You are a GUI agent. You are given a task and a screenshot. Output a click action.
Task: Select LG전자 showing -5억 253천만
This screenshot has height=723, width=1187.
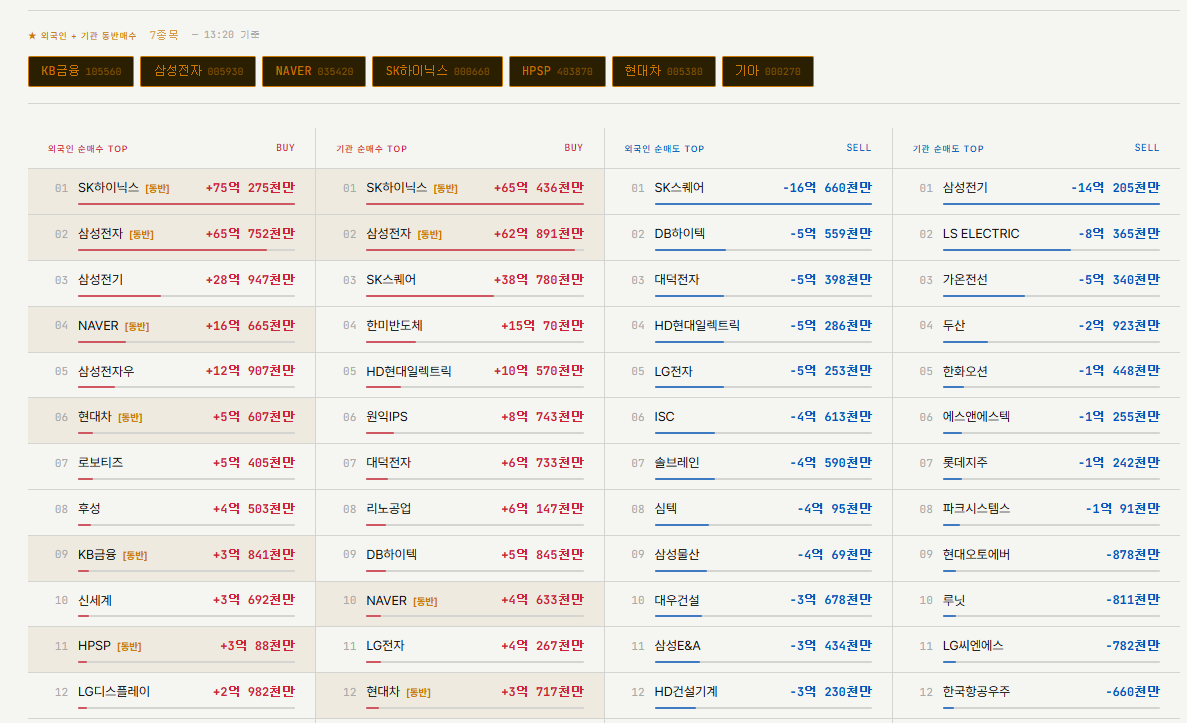[x=749, y=376]
